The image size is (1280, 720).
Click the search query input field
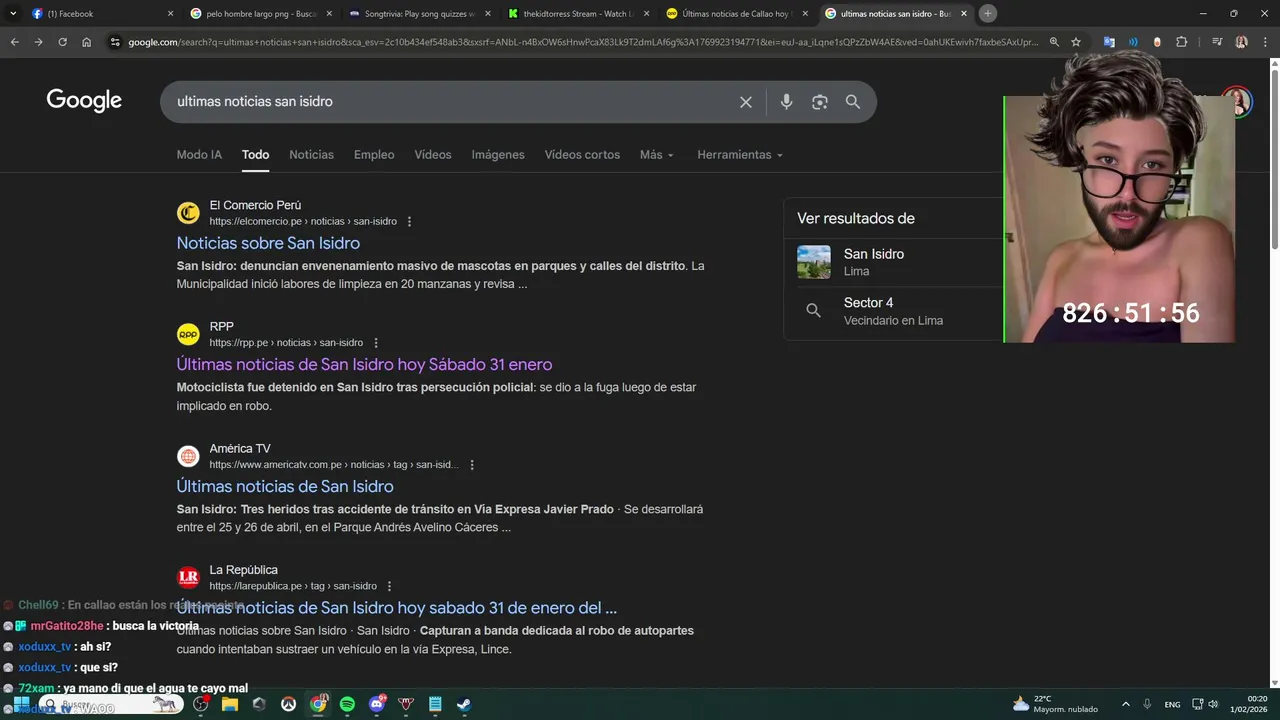(450, 102)
